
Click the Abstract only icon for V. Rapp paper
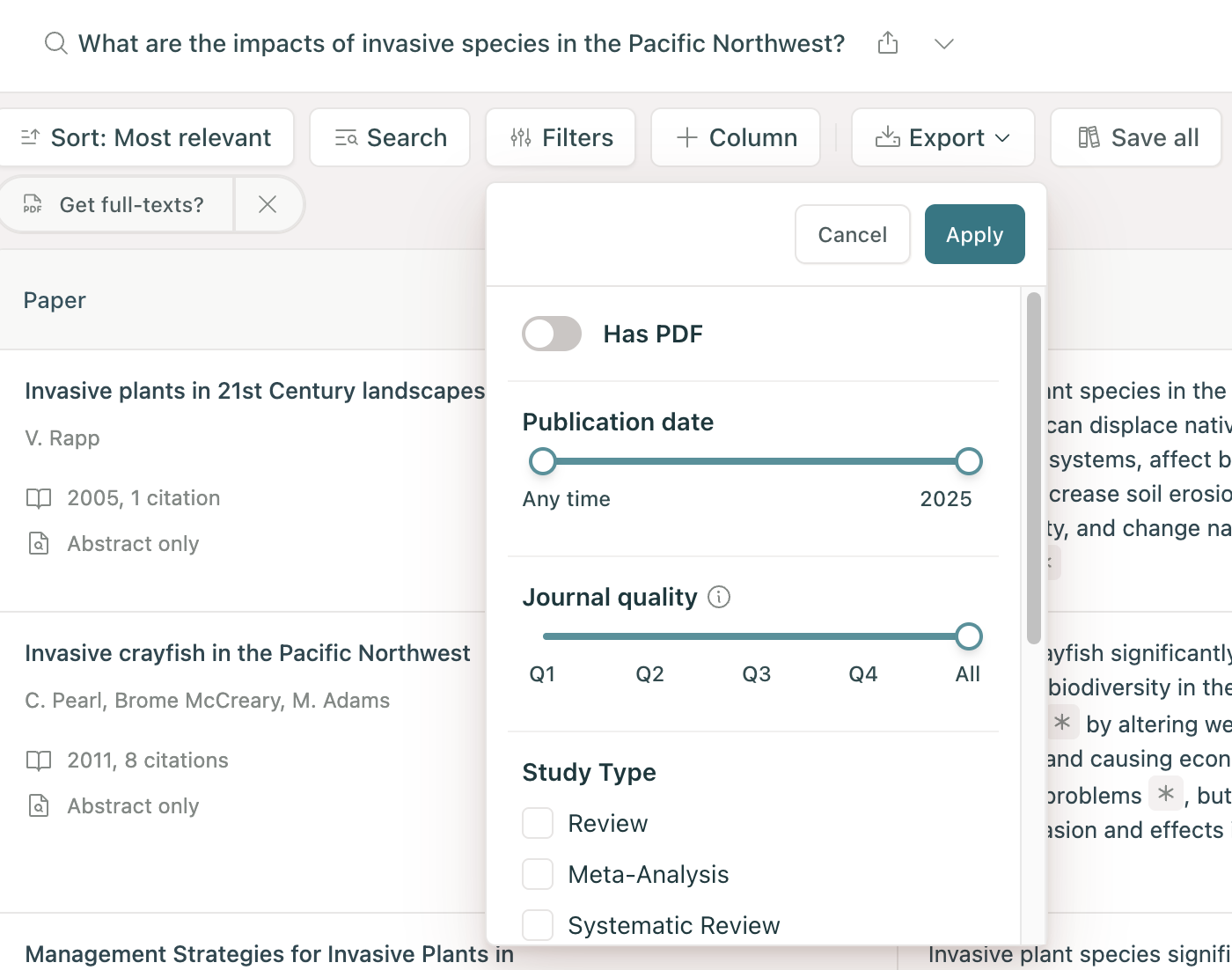(x=39, y=544)
